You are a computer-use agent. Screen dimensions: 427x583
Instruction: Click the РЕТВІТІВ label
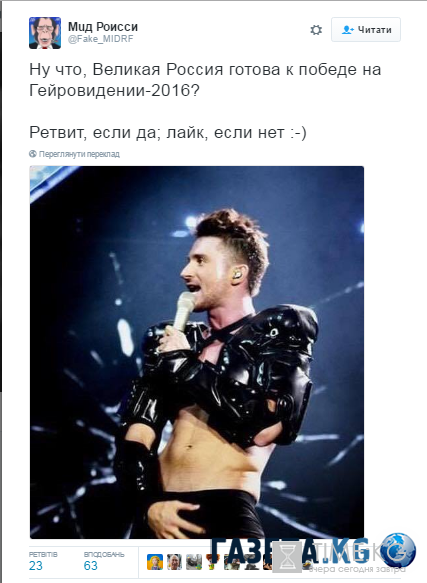pyautogui.click(x=43, y=554)
